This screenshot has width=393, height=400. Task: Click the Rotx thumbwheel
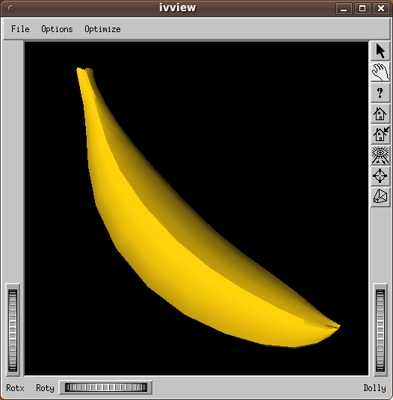[x=13, y=330]
